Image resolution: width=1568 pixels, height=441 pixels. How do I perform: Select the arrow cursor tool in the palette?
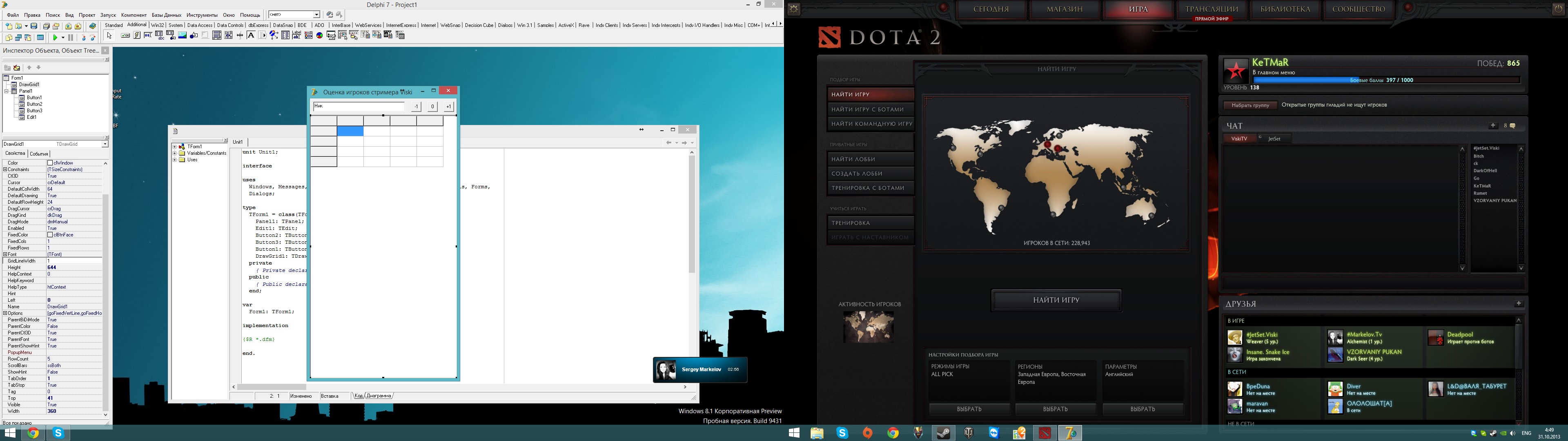[109, 36]
